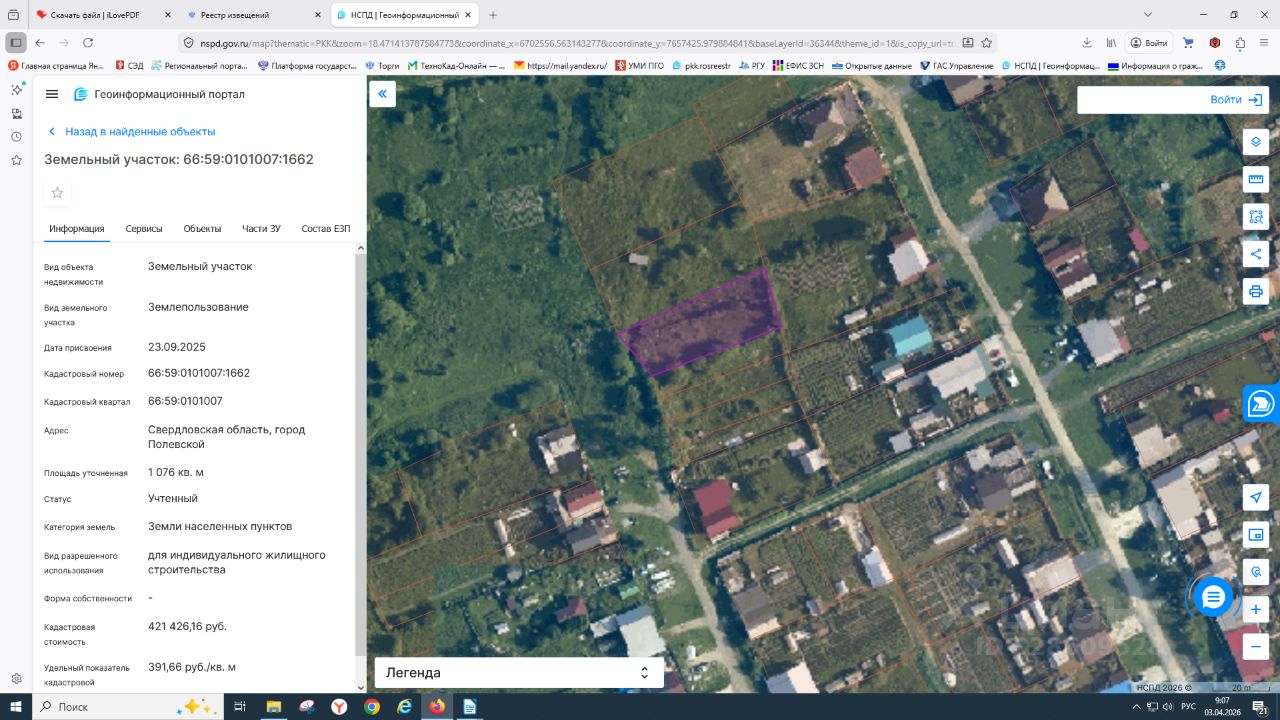Zoom out the map with minus button

pyautogui.click(x=1256, y=646)
